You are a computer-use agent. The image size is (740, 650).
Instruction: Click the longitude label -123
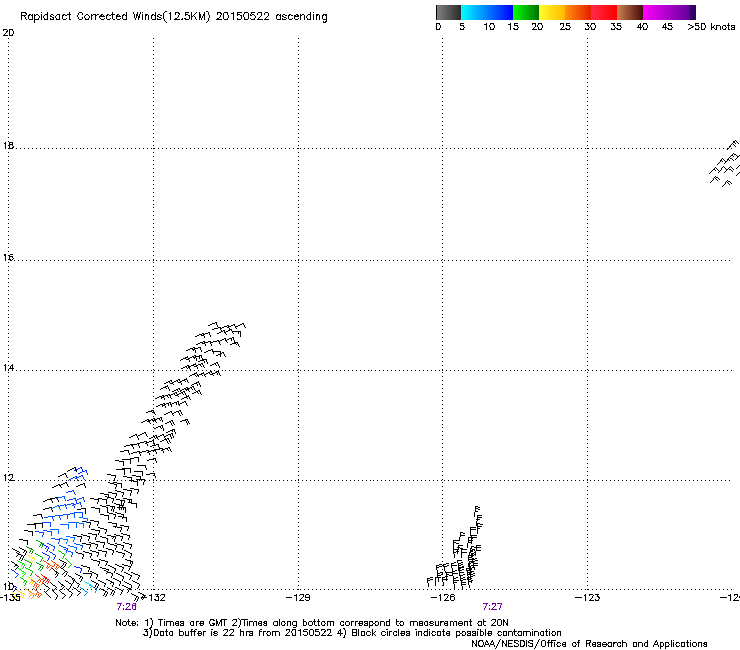[x=588, y=598]
